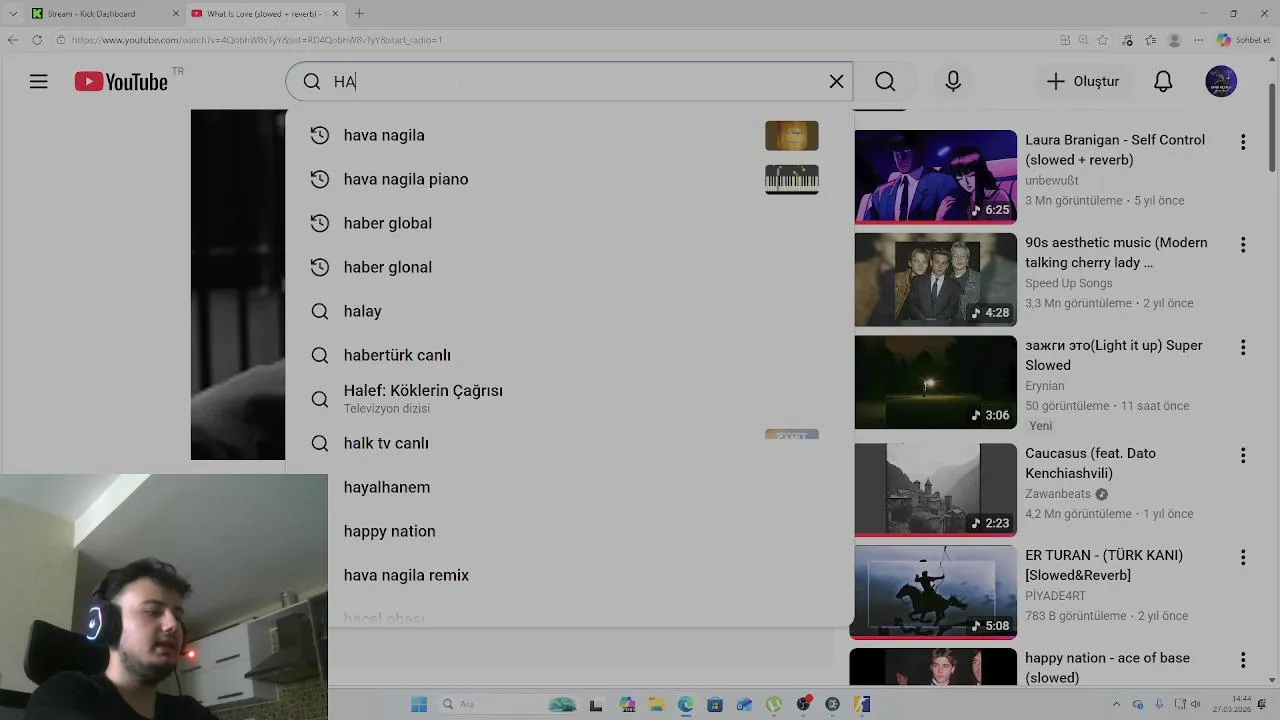Go back in the browser

point(13,40)
